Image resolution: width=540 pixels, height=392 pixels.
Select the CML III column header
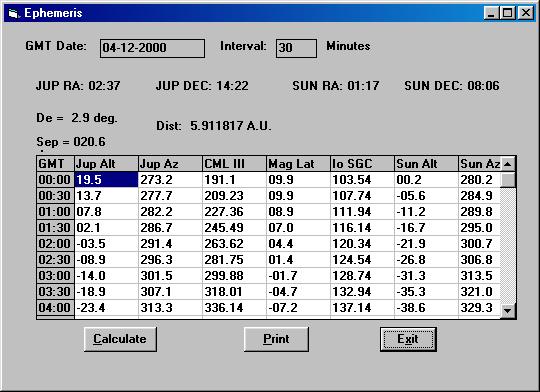[x=235, y=164]
